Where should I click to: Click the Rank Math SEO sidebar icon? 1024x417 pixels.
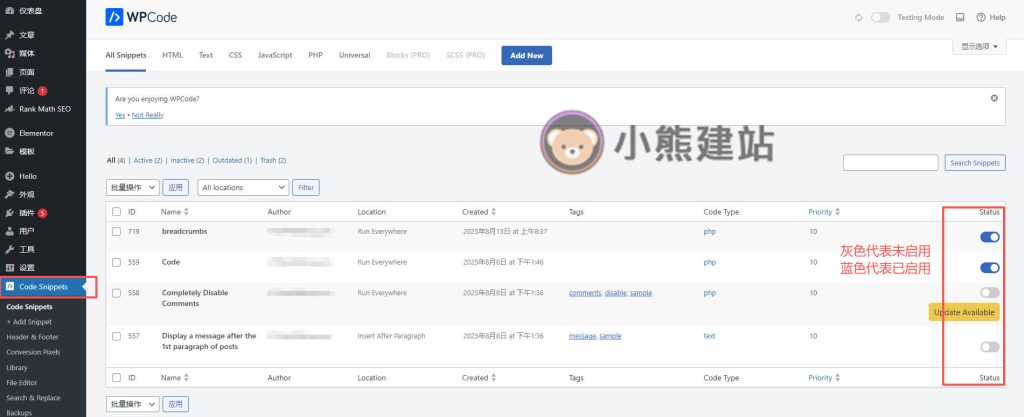9,109
